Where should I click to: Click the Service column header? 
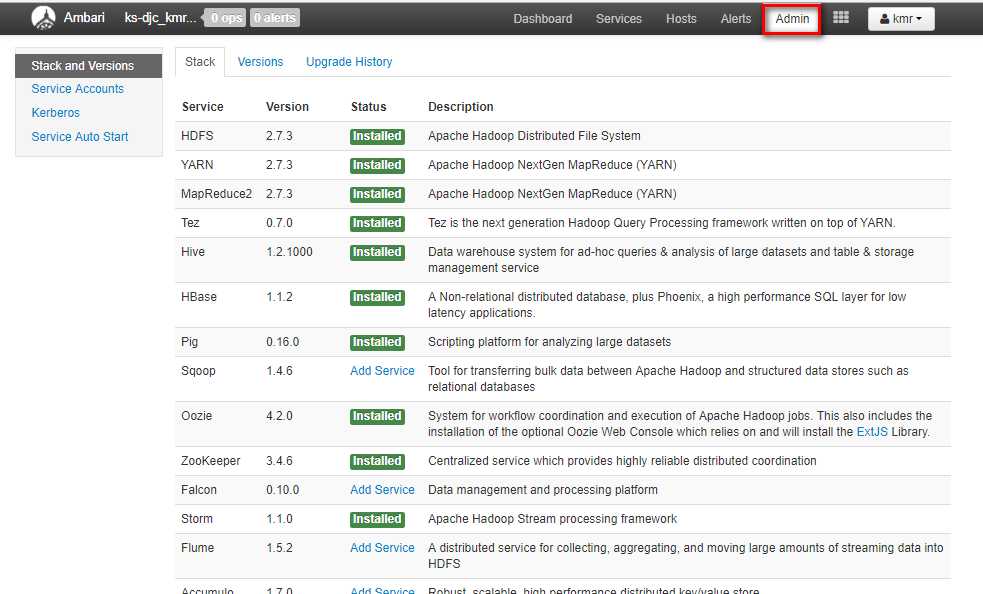(x=202, y=107)
